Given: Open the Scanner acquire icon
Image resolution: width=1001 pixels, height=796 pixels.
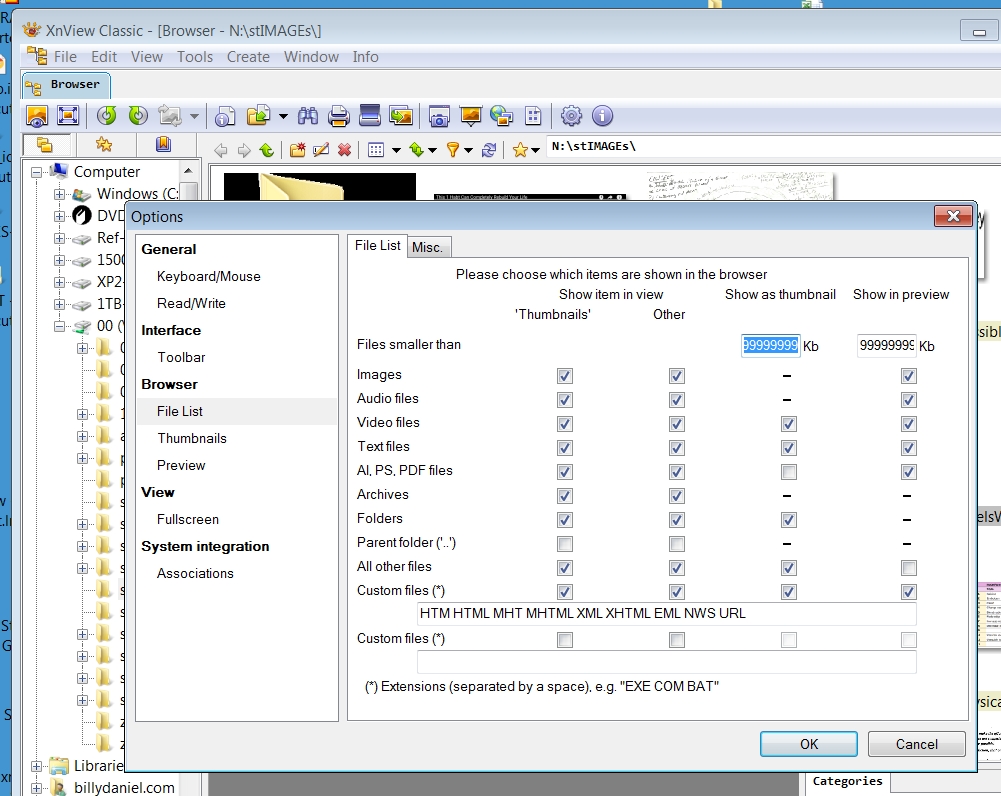Looking at the screenshot, I should point(369,116).
